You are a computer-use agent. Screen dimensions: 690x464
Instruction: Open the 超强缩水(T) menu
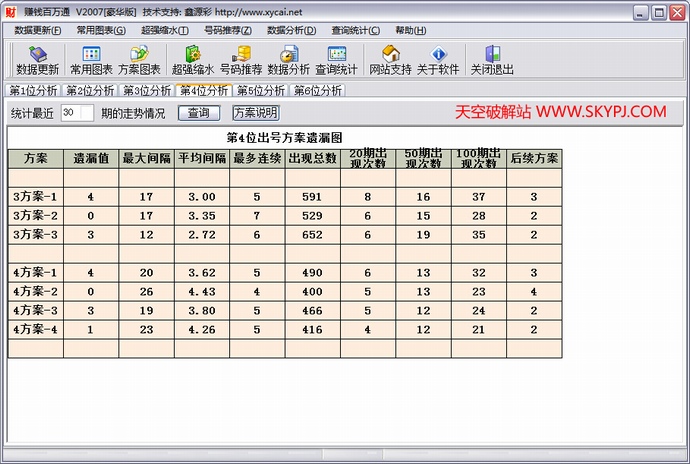pyautogui.click(x=165, y=31)
